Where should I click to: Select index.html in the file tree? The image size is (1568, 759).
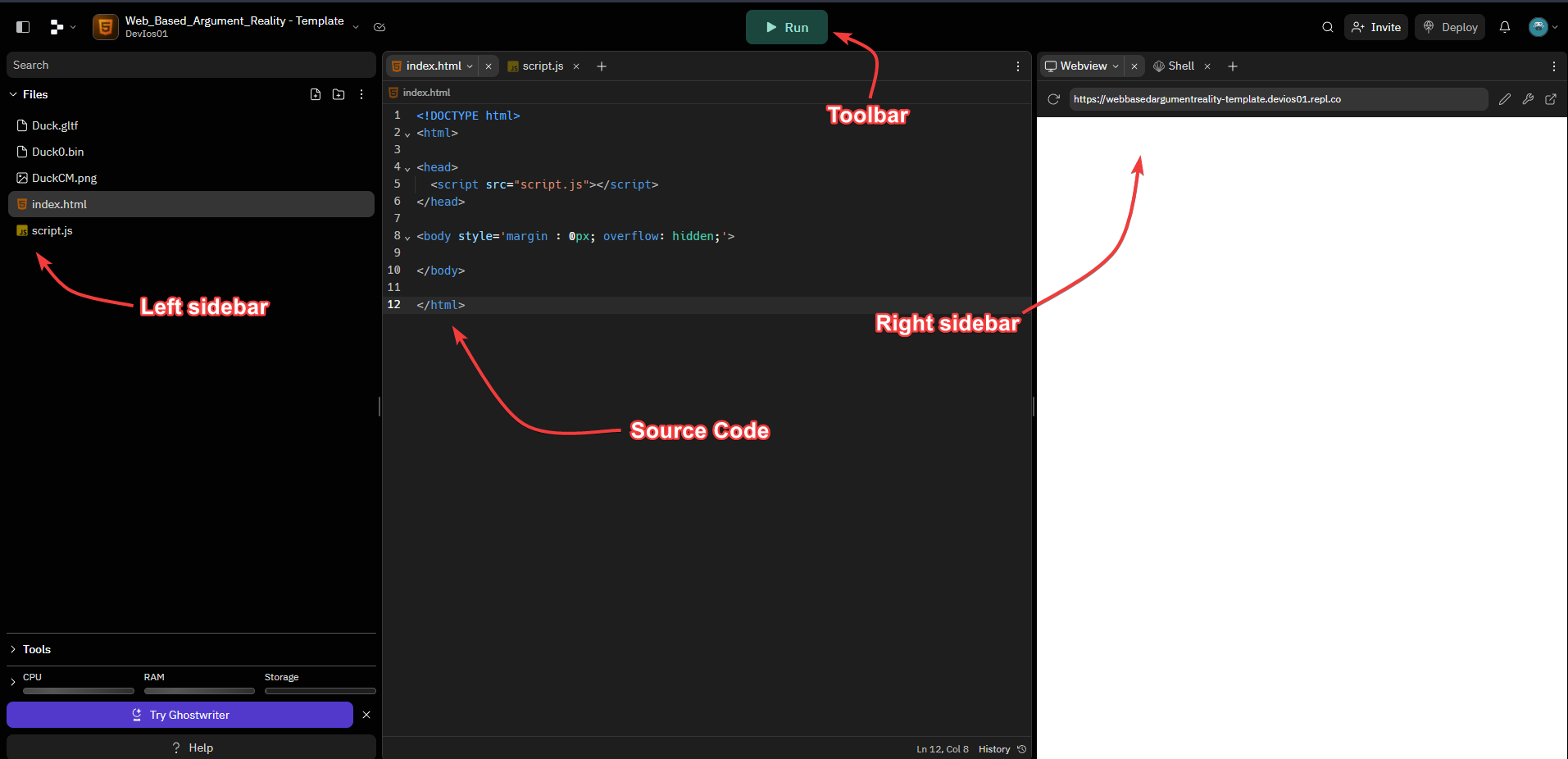coord(191,204)
